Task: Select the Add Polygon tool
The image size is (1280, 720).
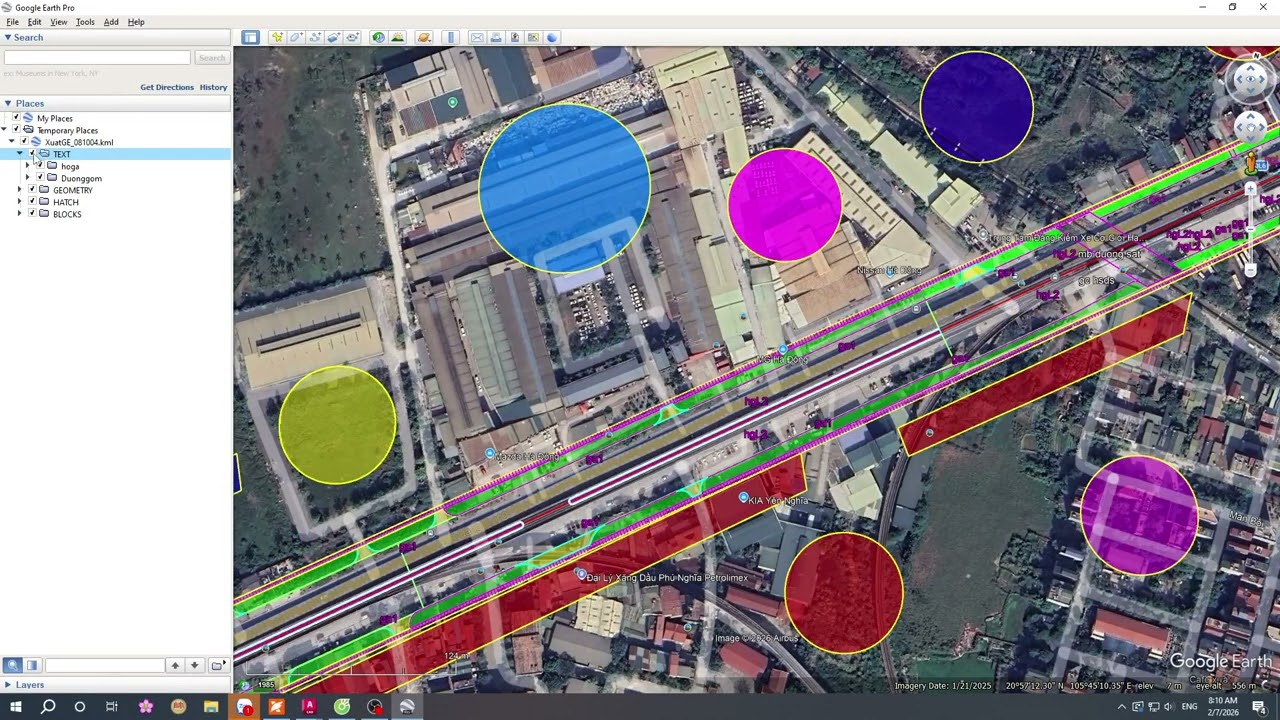Action: [x=296, y=37]
